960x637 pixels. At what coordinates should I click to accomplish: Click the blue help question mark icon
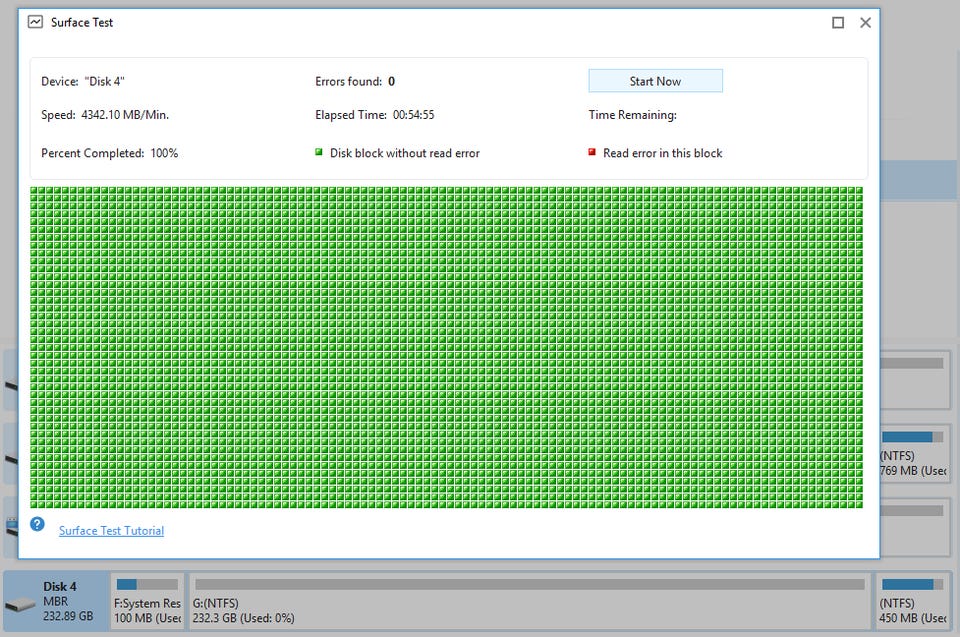pyautogui.click(x=37, y=524)
